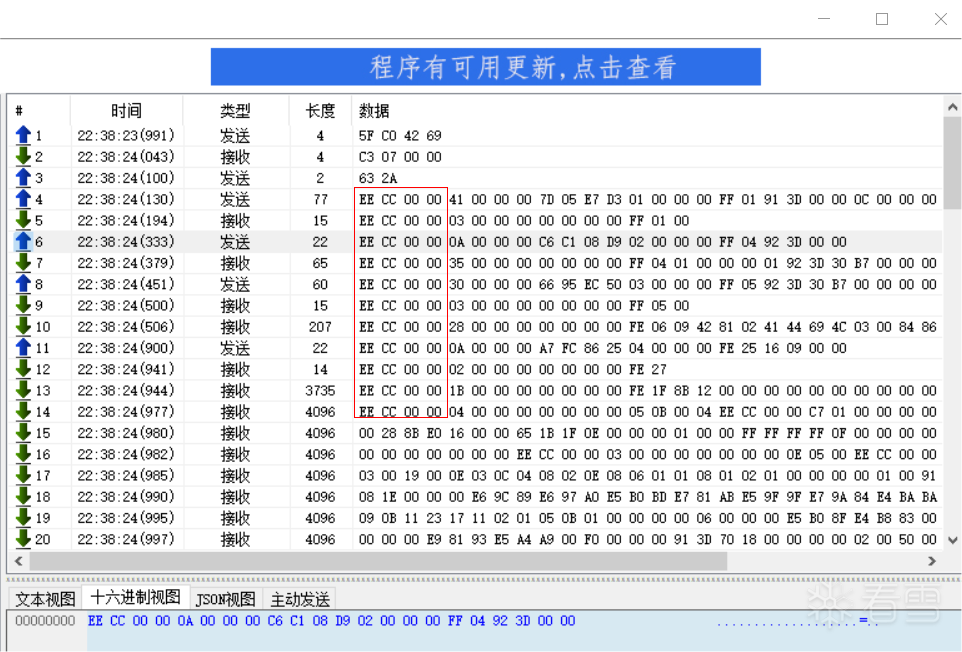
Task: Select time cell 22:38:24(130)
Action: pos(126,199)
